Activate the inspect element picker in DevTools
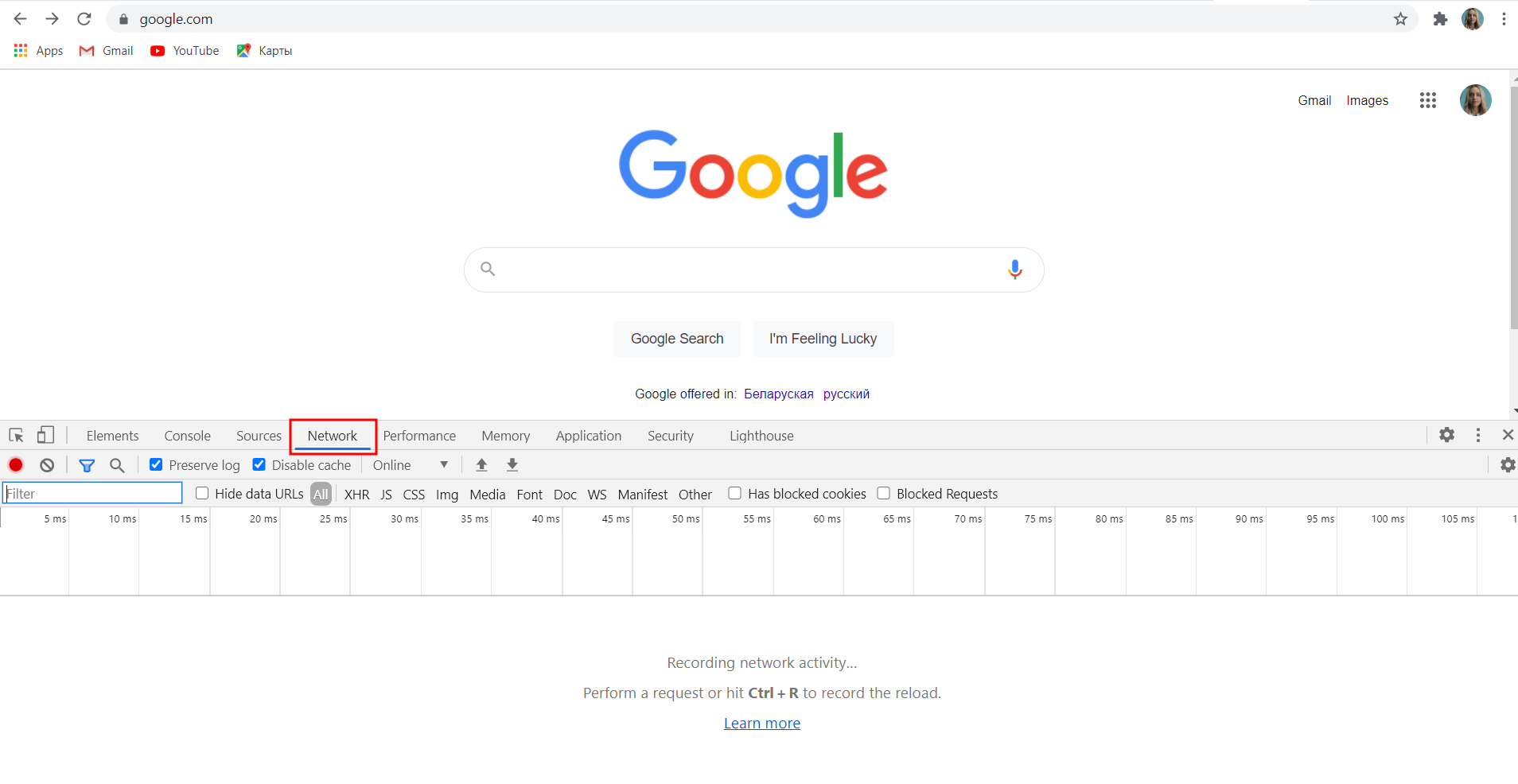Viewport: 1518px width, 784px height. (x=16, y=436)
